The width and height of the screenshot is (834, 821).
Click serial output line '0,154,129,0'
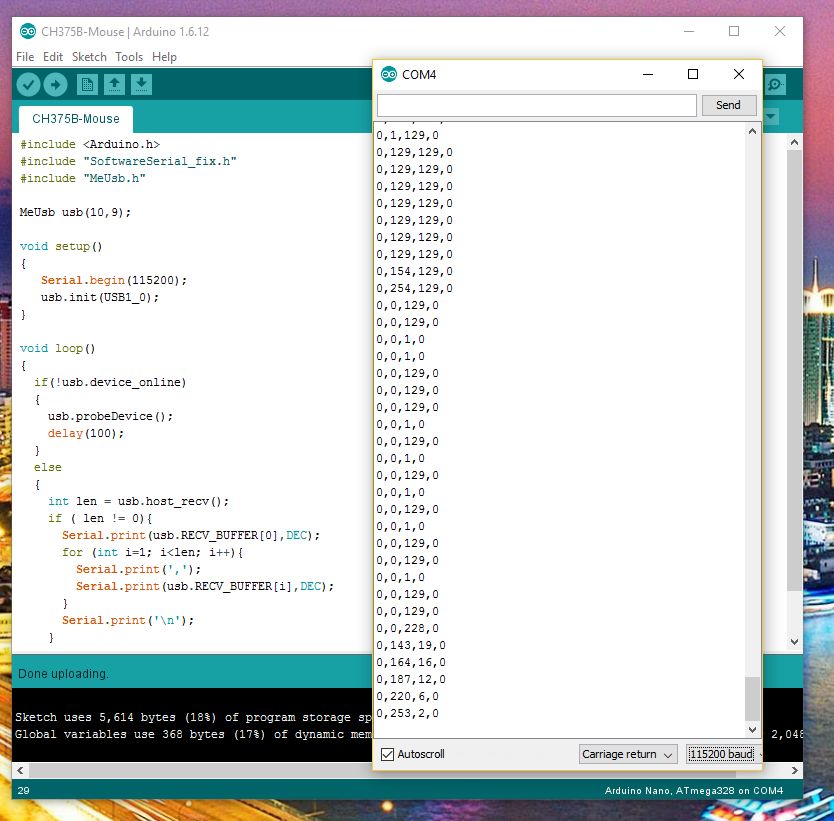414,271
